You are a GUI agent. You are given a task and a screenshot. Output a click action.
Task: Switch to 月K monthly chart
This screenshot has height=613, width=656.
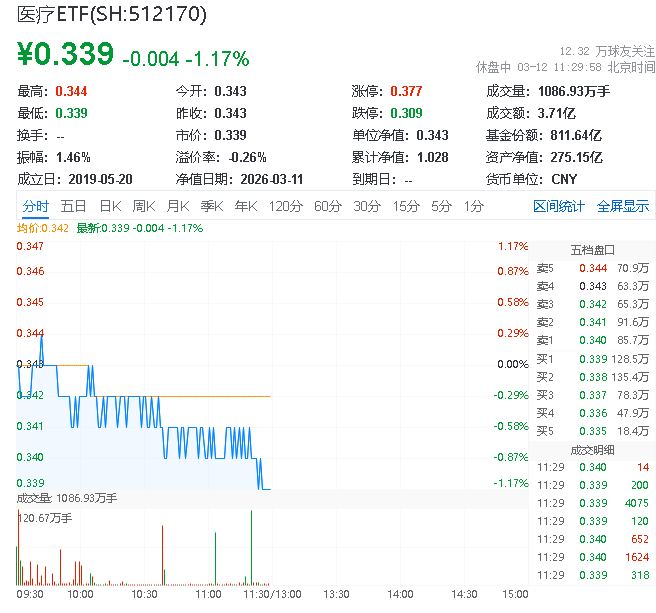[178, 206]
